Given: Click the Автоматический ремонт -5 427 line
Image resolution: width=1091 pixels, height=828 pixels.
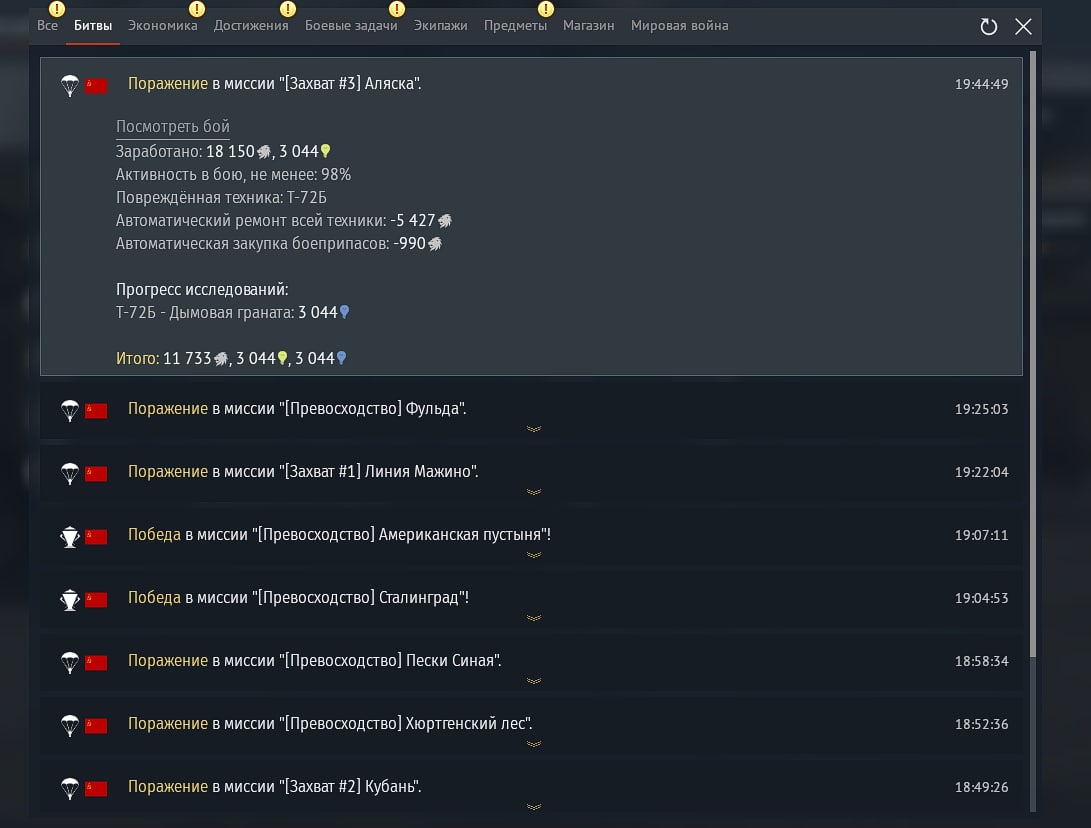Looking at the screenshot, I should pos(284,221).
